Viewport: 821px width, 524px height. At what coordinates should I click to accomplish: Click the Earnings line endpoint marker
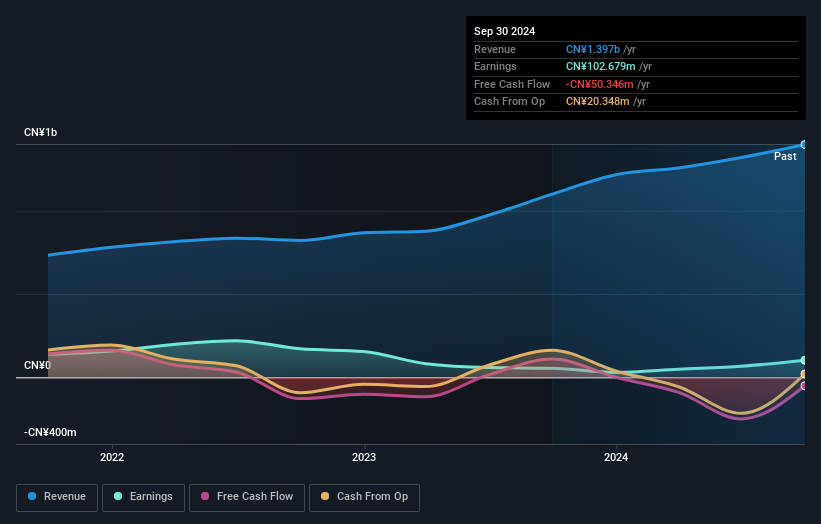[804, 360]
